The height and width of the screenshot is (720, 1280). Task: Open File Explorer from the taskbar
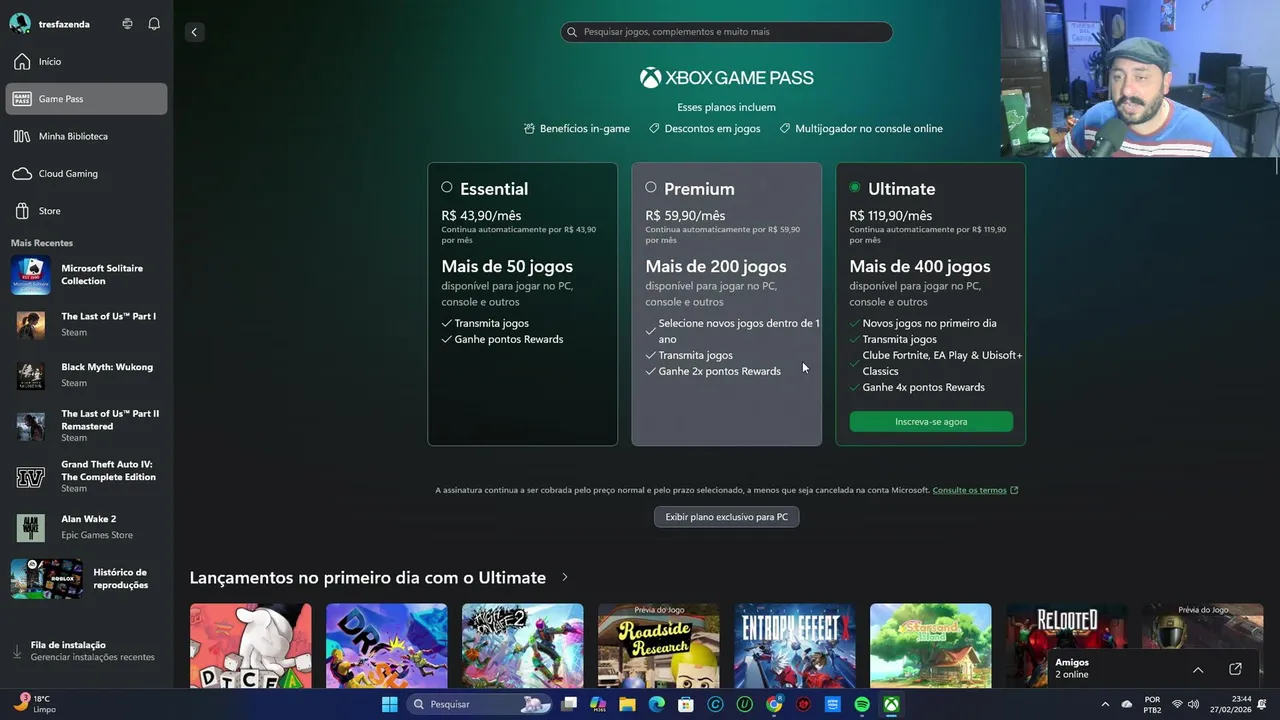627,704
